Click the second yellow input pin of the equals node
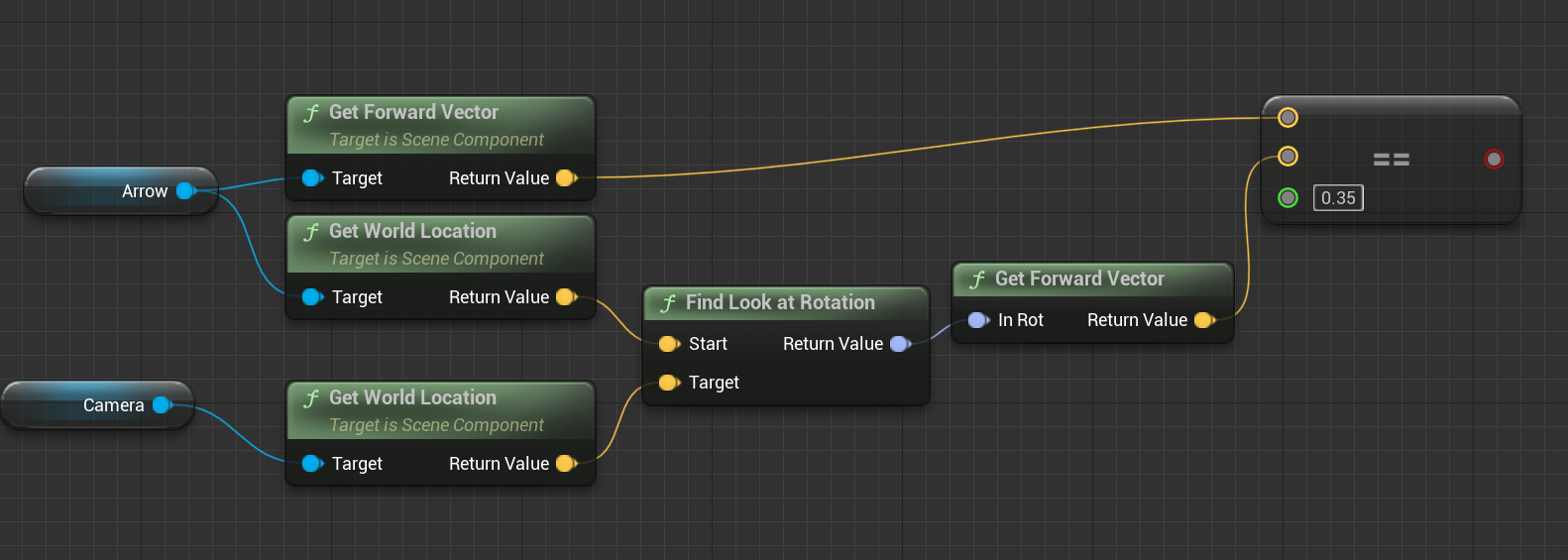Image resolution: width=1568 pixels, height=560 pixels. coord(1288,156)
